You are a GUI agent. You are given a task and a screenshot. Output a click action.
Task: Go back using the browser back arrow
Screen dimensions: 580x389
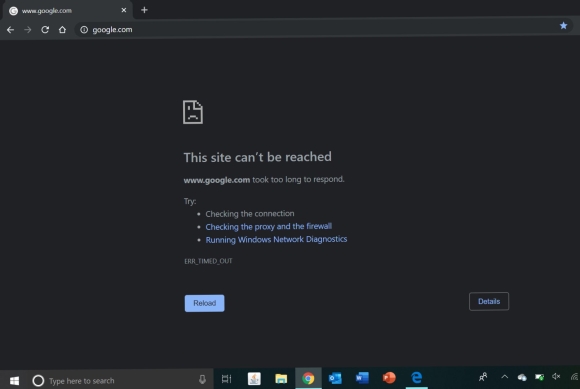[10, 30]
